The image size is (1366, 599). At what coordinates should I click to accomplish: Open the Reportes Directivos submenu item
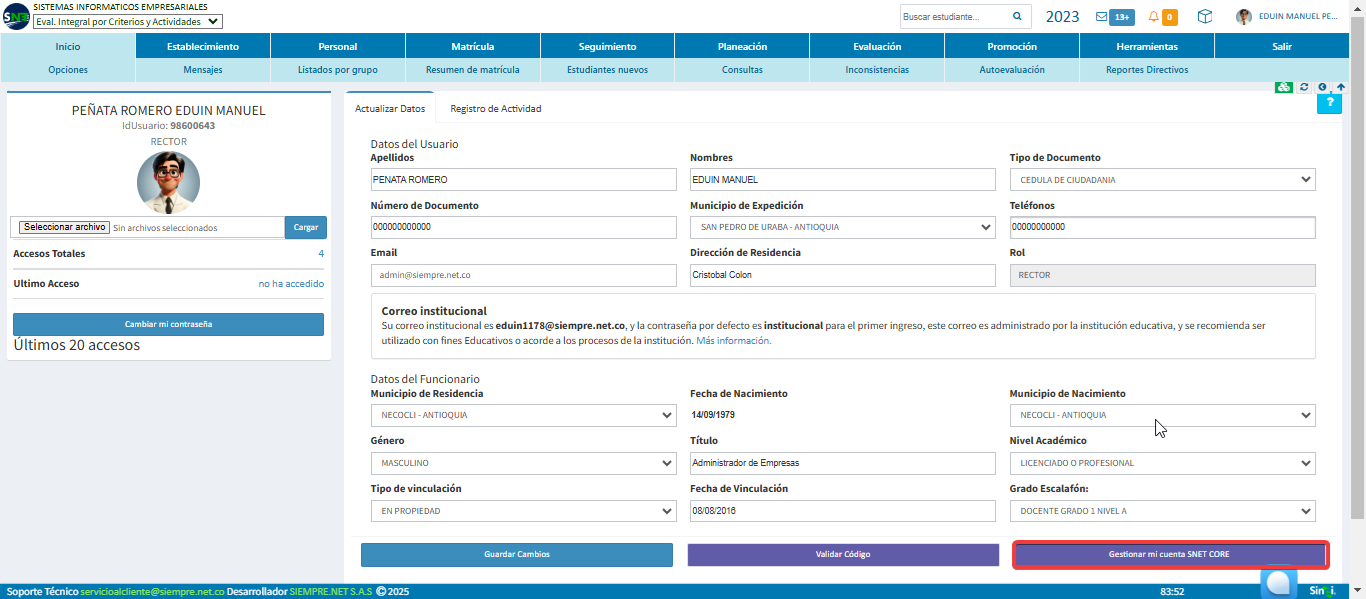(x=1147, y=70)
